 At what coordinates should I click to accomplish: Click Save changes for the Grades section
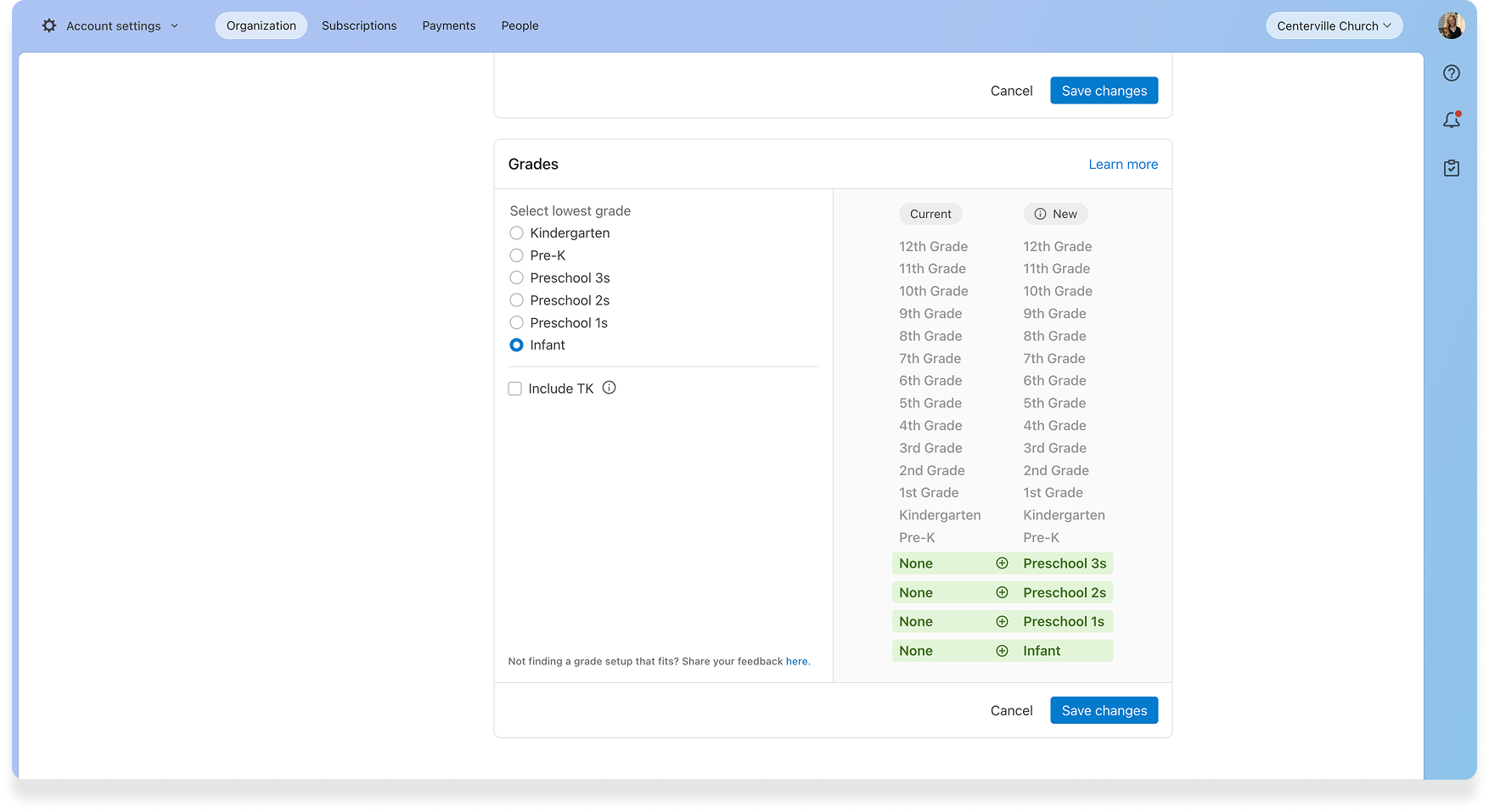coord(1104,710)
